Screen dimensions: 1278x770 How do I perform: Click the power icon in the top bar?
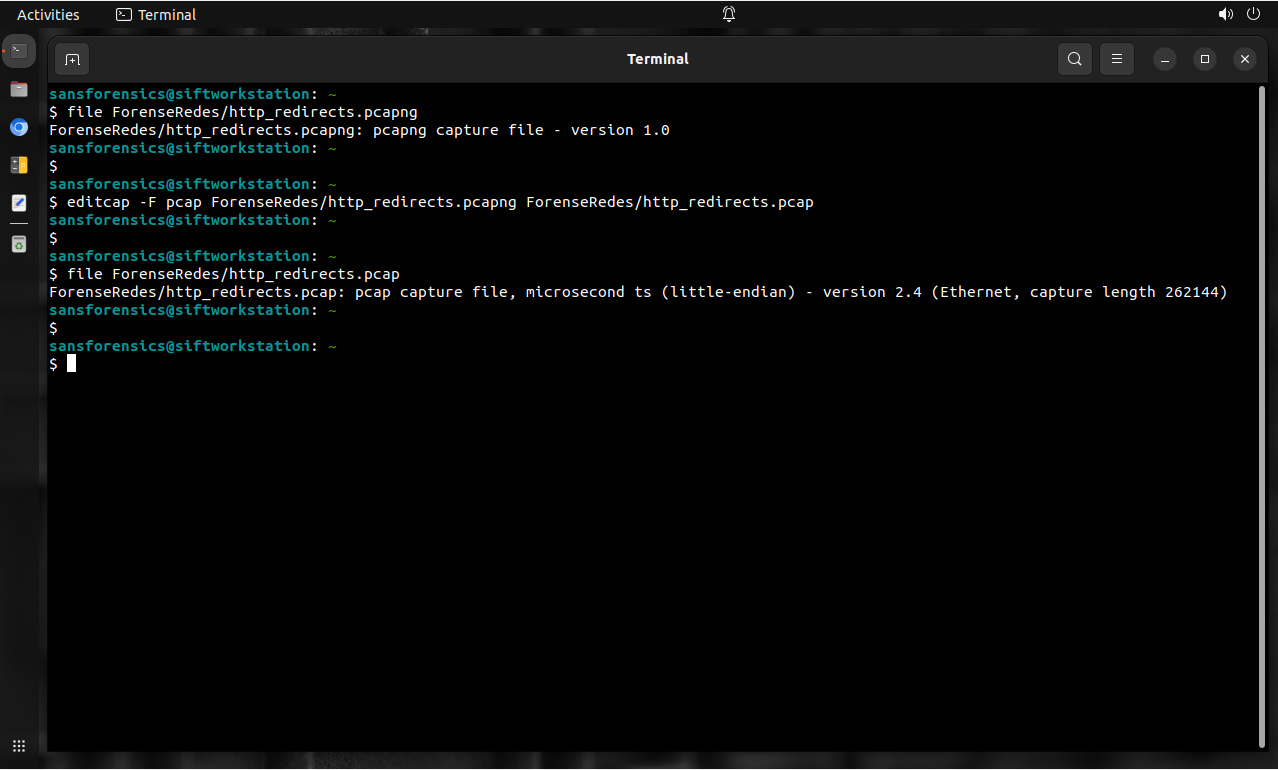tap(1253, 14)
